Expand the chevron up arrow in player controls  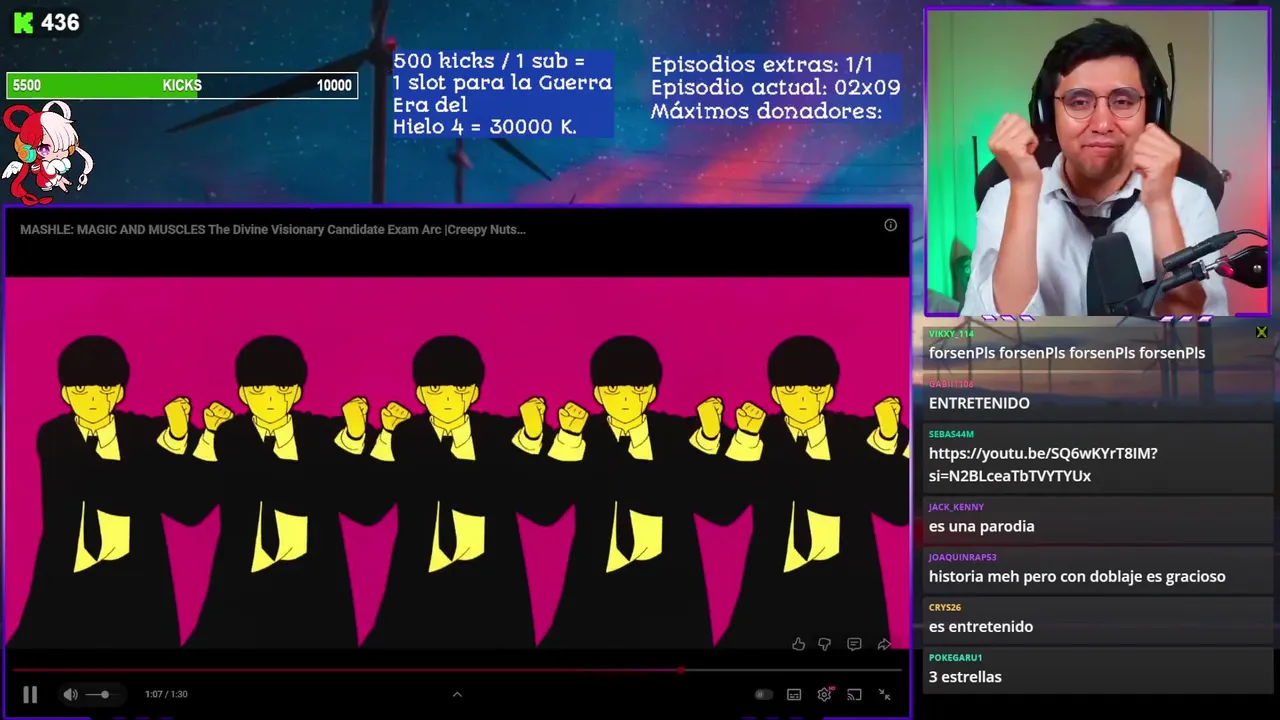(457, 694)
